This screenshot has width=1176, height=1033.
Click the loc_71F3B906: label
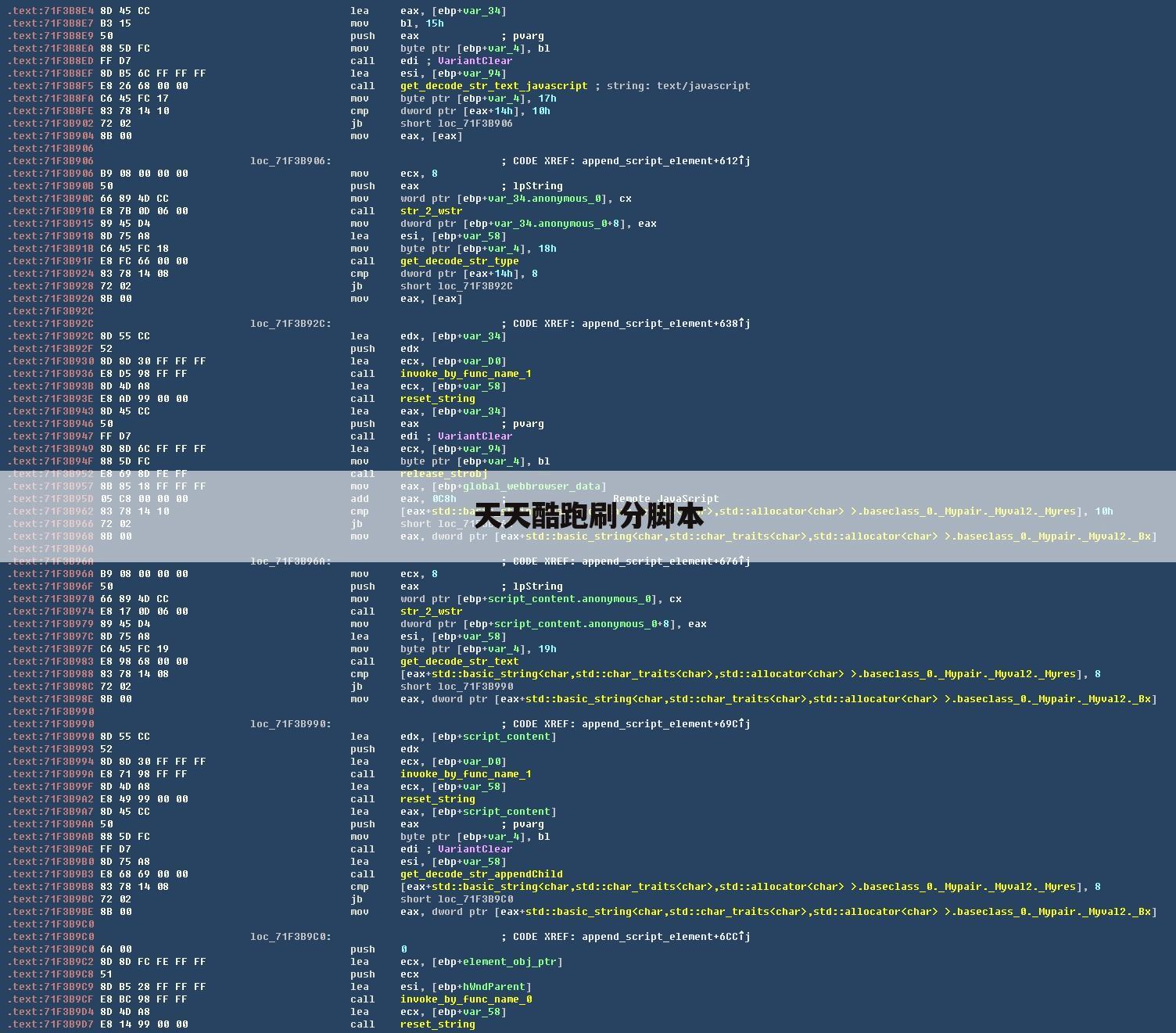(290, 161)
